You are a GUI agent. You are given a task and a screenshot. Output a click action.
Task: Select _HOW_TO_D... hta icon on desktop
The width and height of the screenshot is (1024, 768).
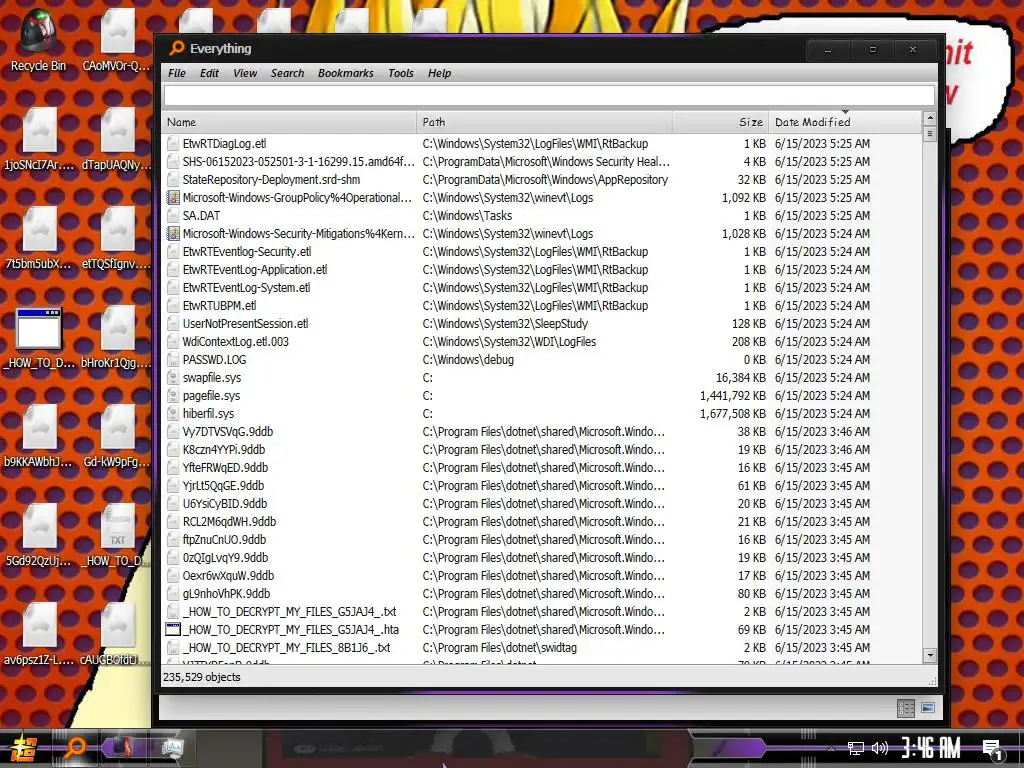tap(39, 338)
